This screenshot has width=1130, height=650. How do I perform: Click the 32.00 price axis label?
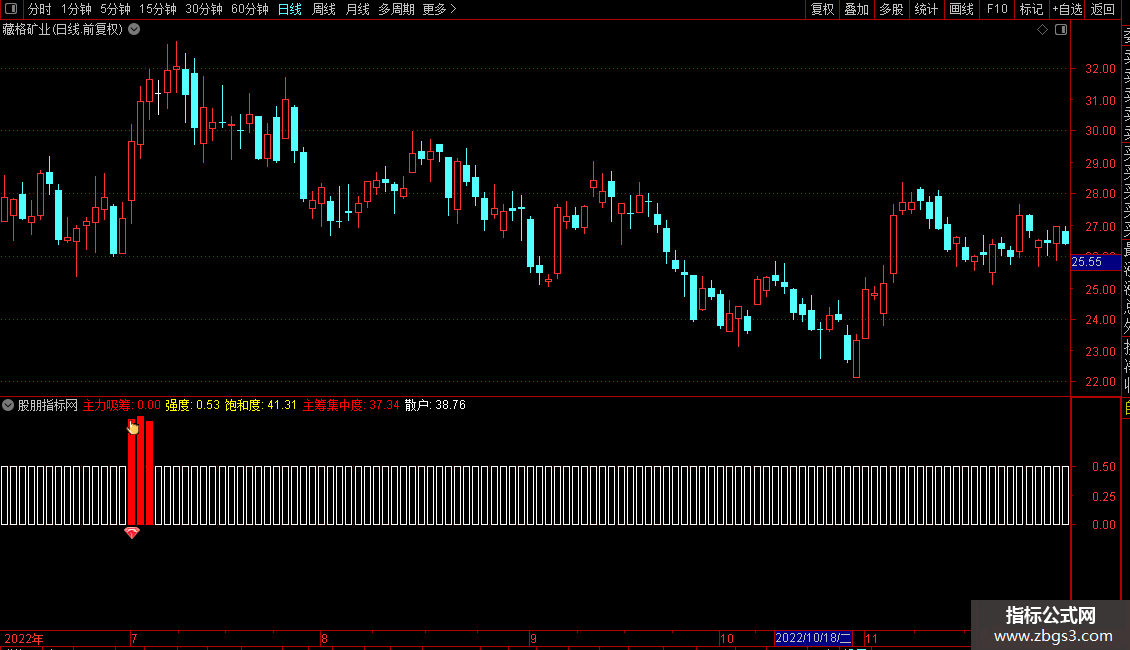tap(1100, 69)
